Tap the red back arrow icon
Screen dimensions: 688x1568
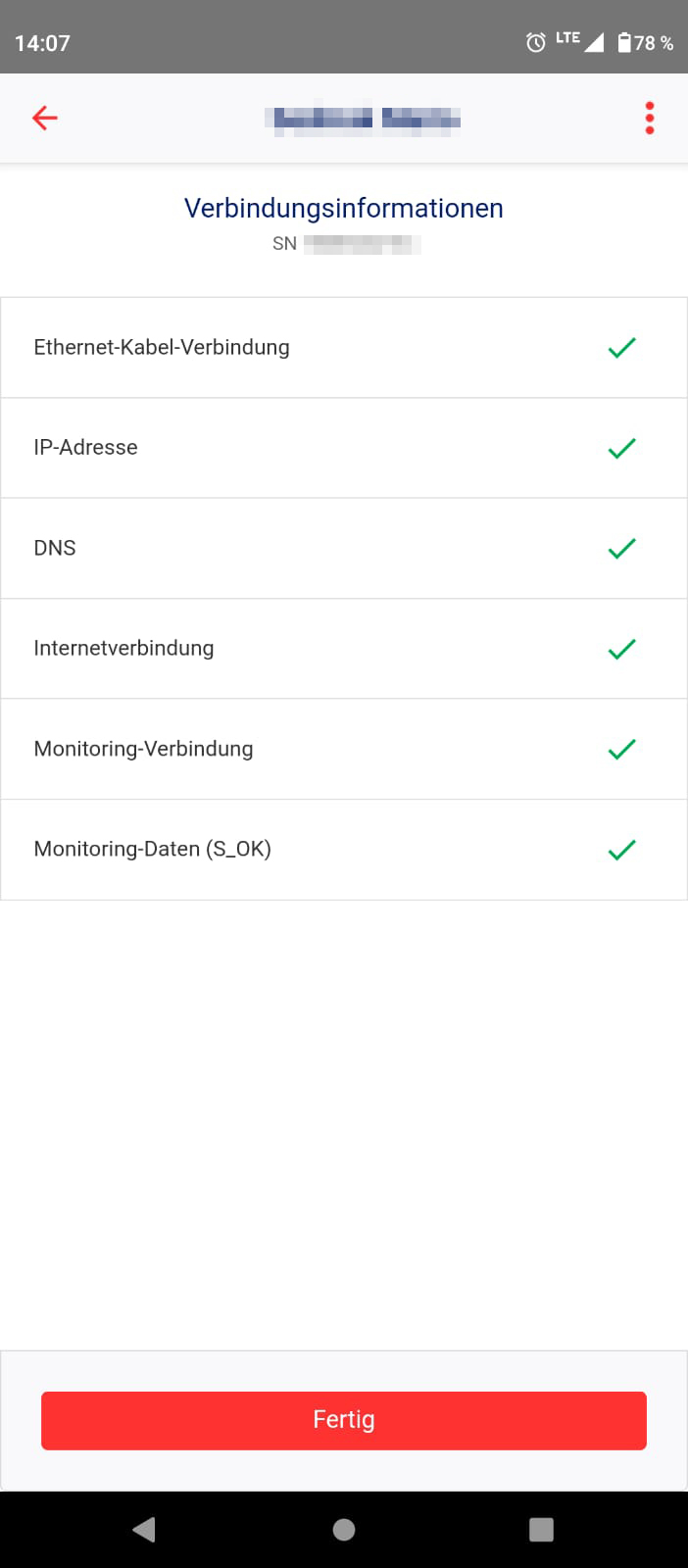point(45,119)
